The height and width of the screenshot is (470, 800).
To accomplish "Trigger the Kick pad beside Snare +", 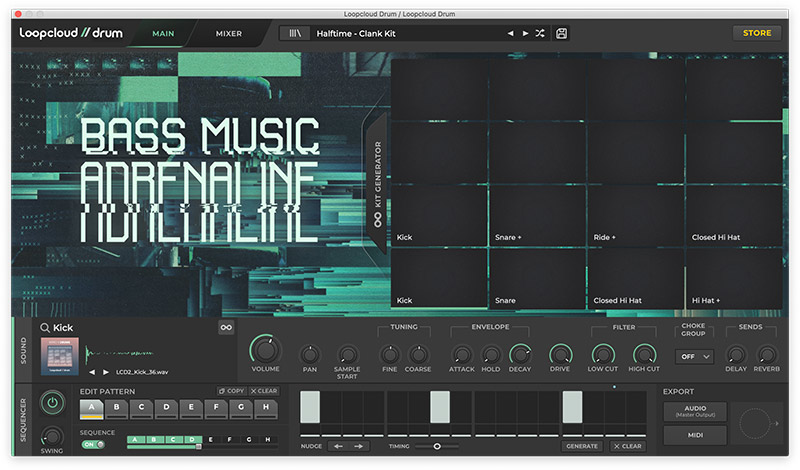I will click(x=439, y=215).
